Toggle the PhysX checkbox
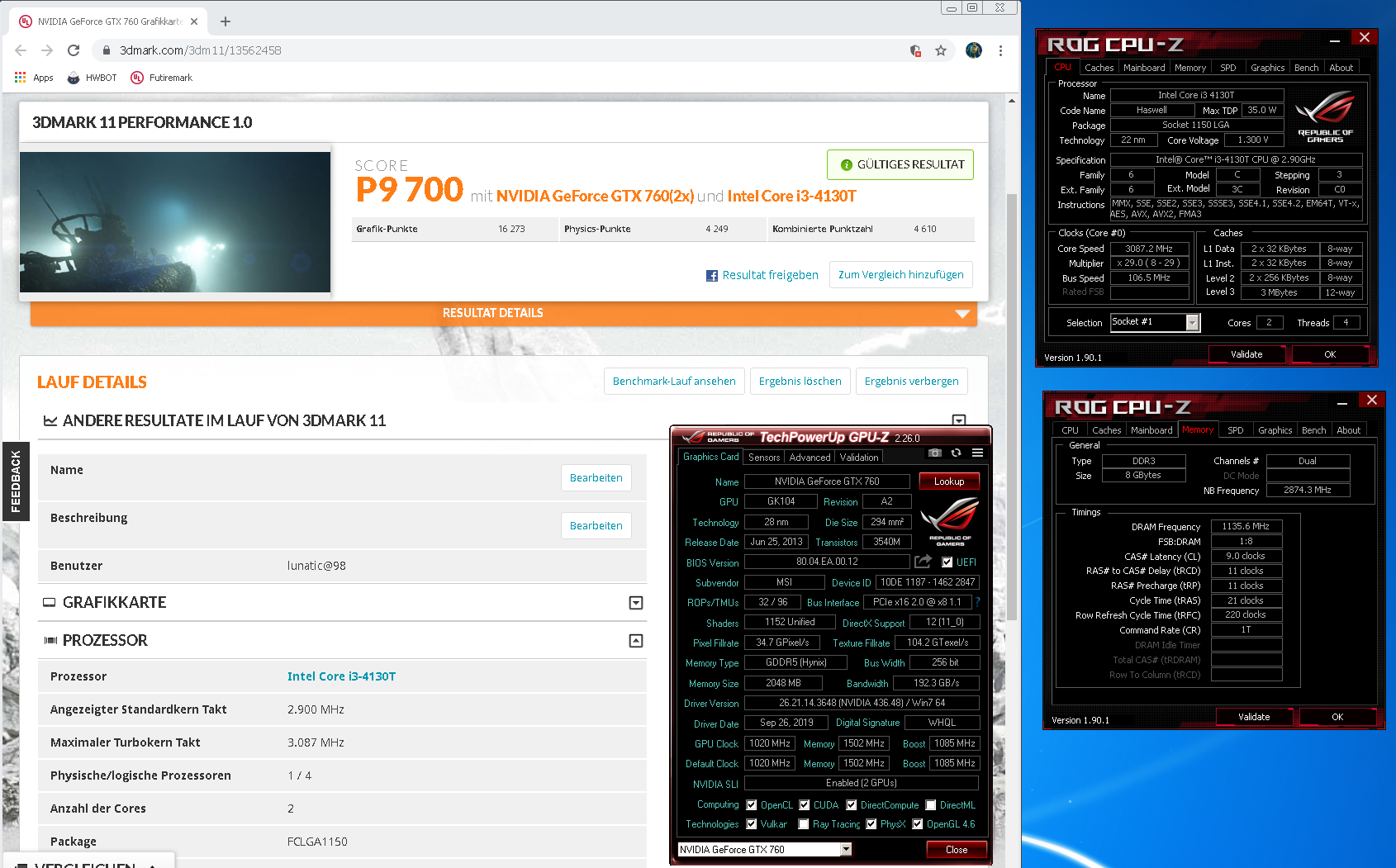 click(x=871, y=824)
